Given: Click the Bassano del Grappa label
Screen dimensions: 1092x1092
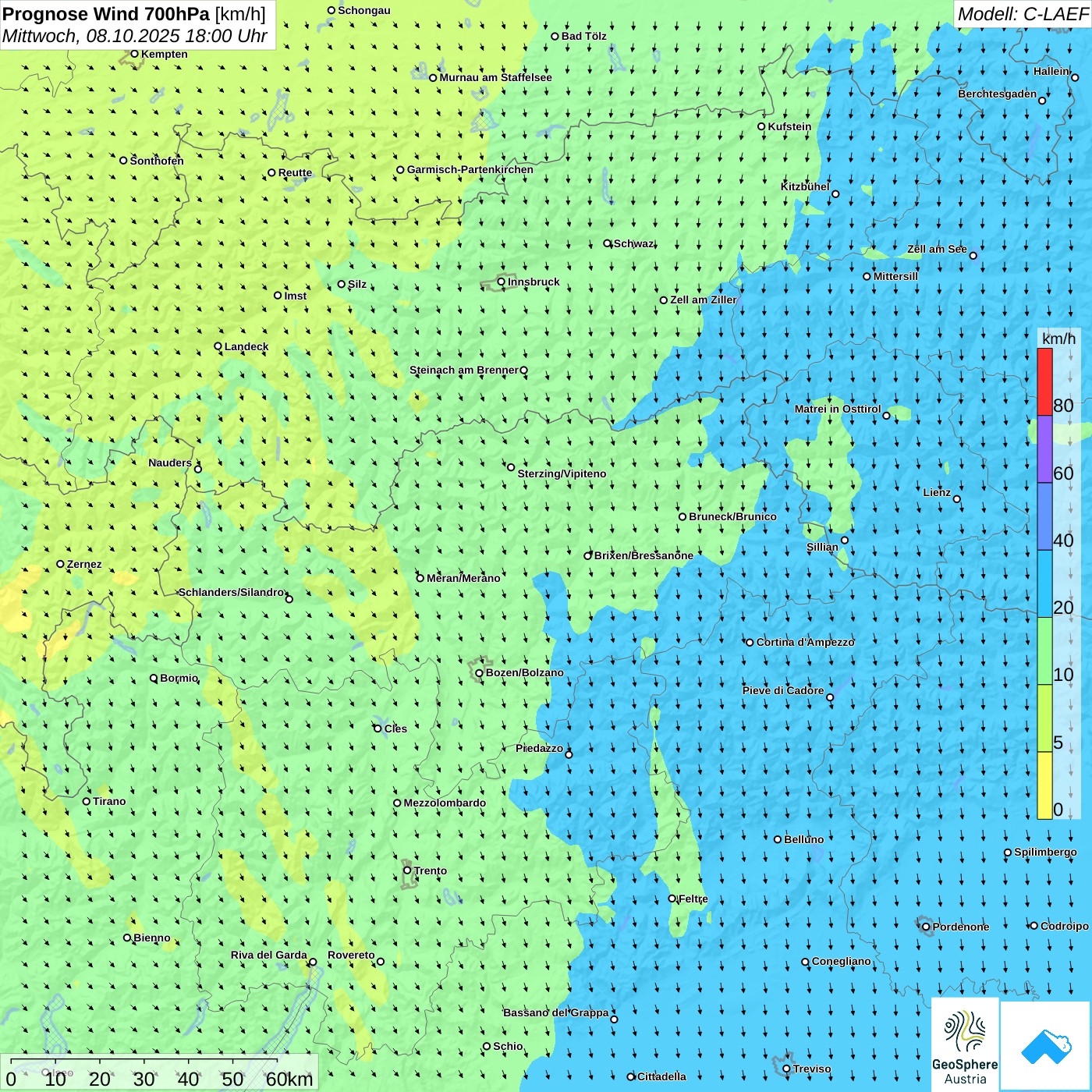Looking at the screenshot, I should (x=556, y=1012).
